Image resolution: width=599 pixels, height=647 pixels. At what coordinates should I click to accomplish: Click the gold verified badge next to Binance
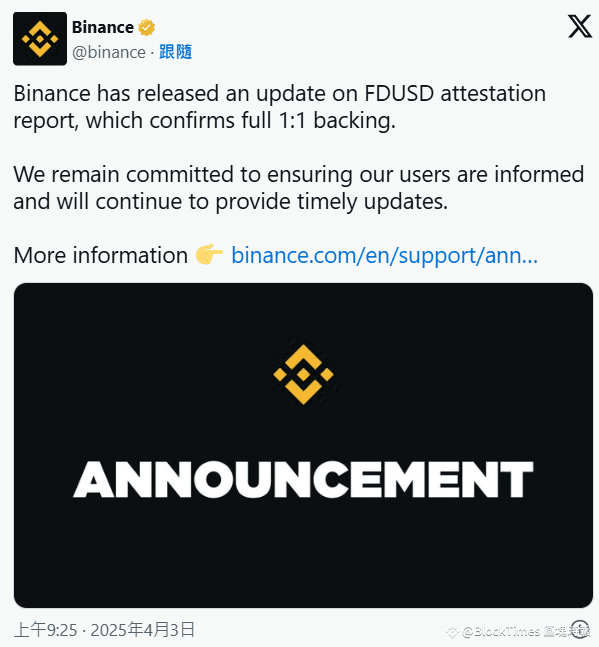[146, 28]
